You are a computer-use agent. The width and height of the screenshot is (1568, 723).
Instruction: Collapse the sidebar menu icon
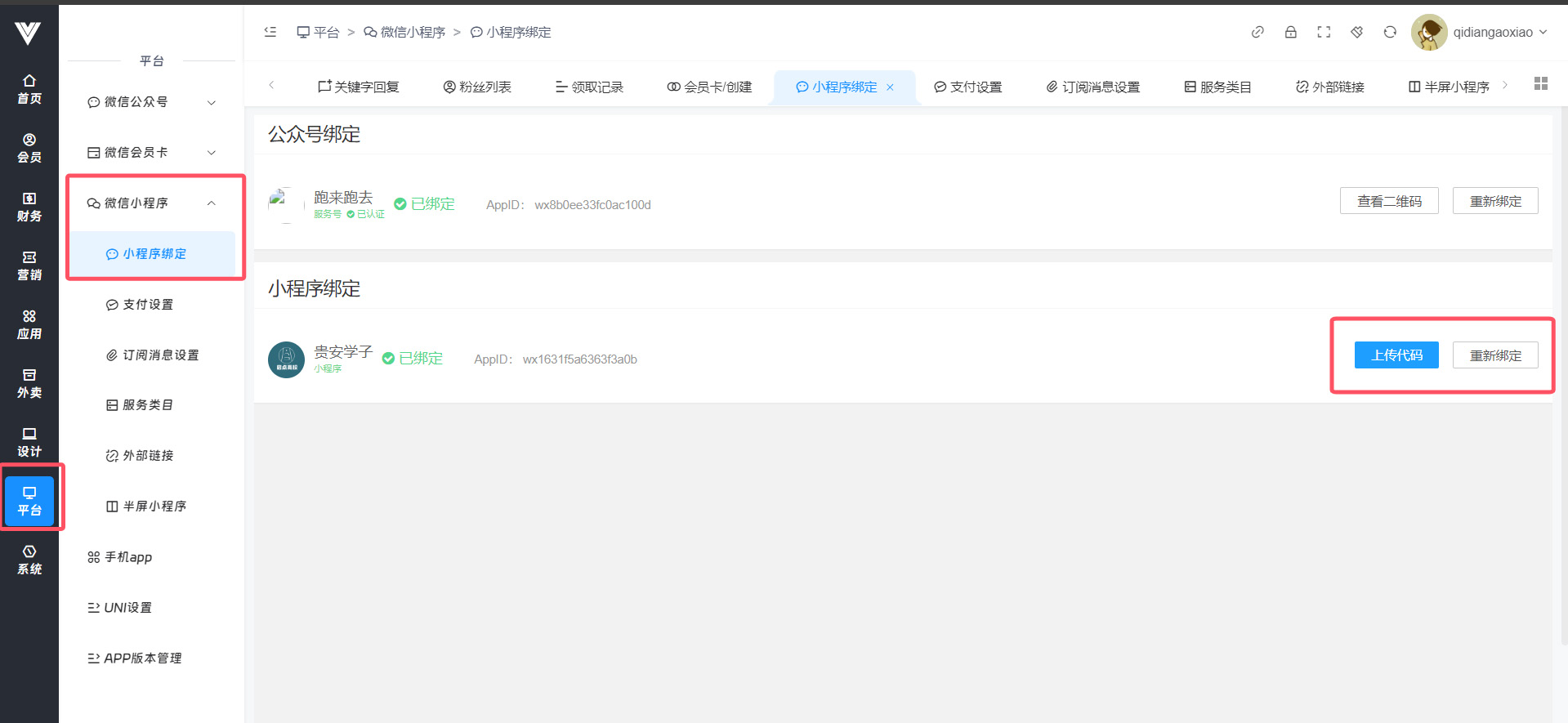[x=270, y=32]
